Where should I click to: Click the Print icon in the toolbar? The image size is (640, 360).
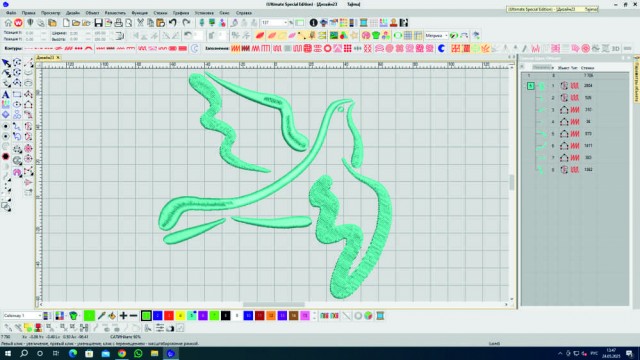pyautogui.click(x=118, y=22)
